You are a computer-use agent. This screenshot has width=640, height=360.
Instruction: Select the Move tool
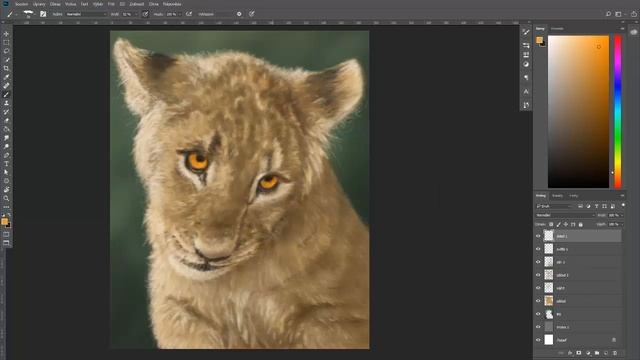point(6,34)
